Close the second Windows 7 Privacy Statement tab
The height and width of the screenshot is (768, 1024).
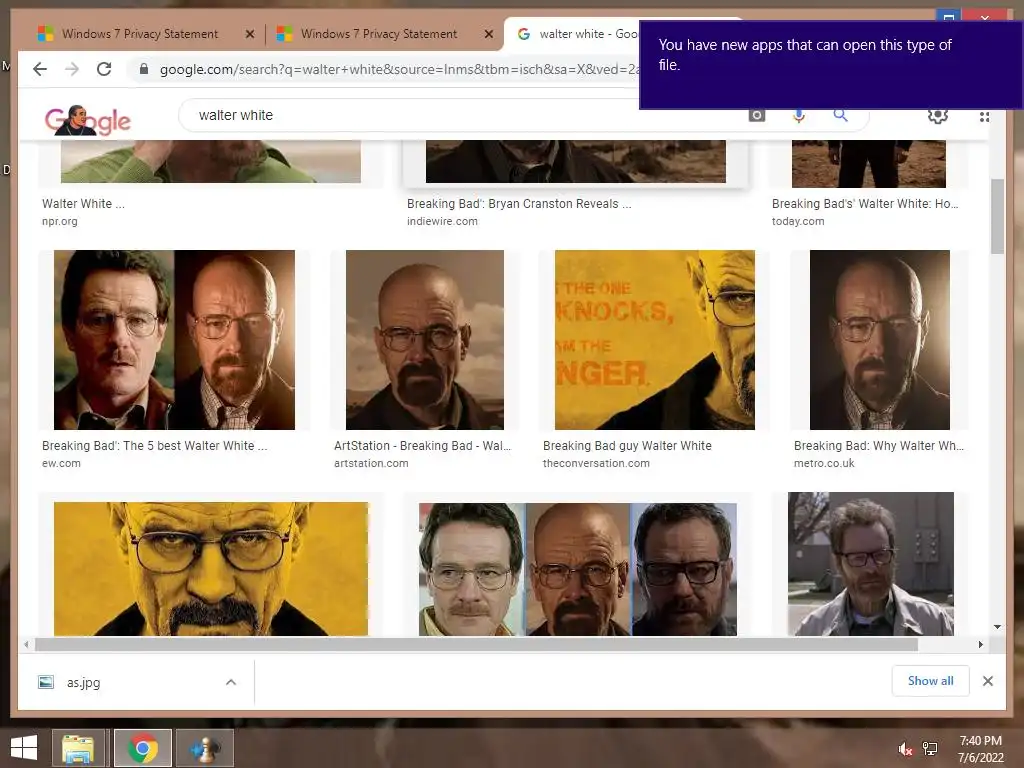(x=488, y=34)
